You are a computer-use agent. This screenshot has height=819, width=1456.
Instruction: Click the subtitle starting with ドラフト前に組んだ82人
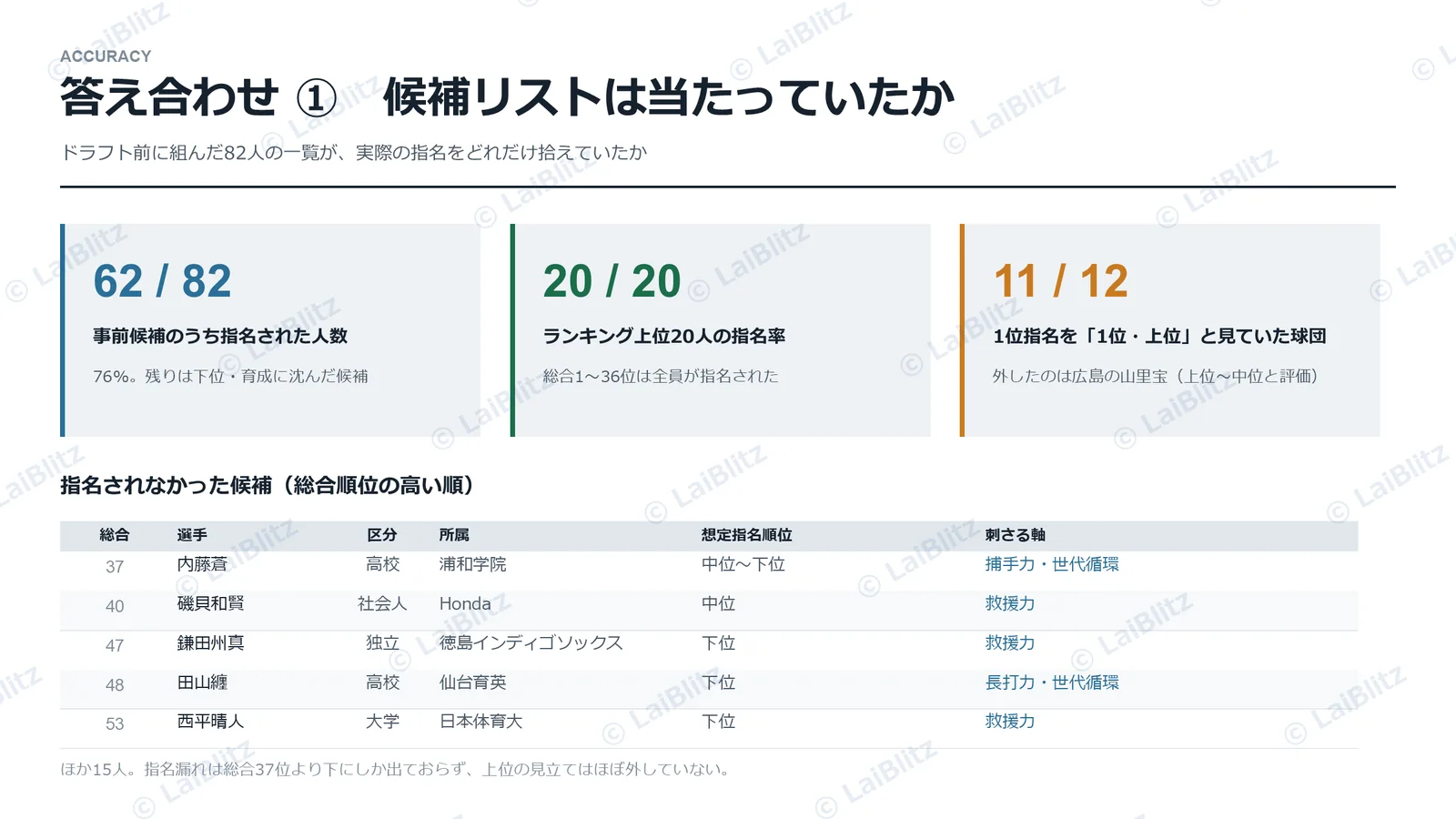tap(353, 153)
